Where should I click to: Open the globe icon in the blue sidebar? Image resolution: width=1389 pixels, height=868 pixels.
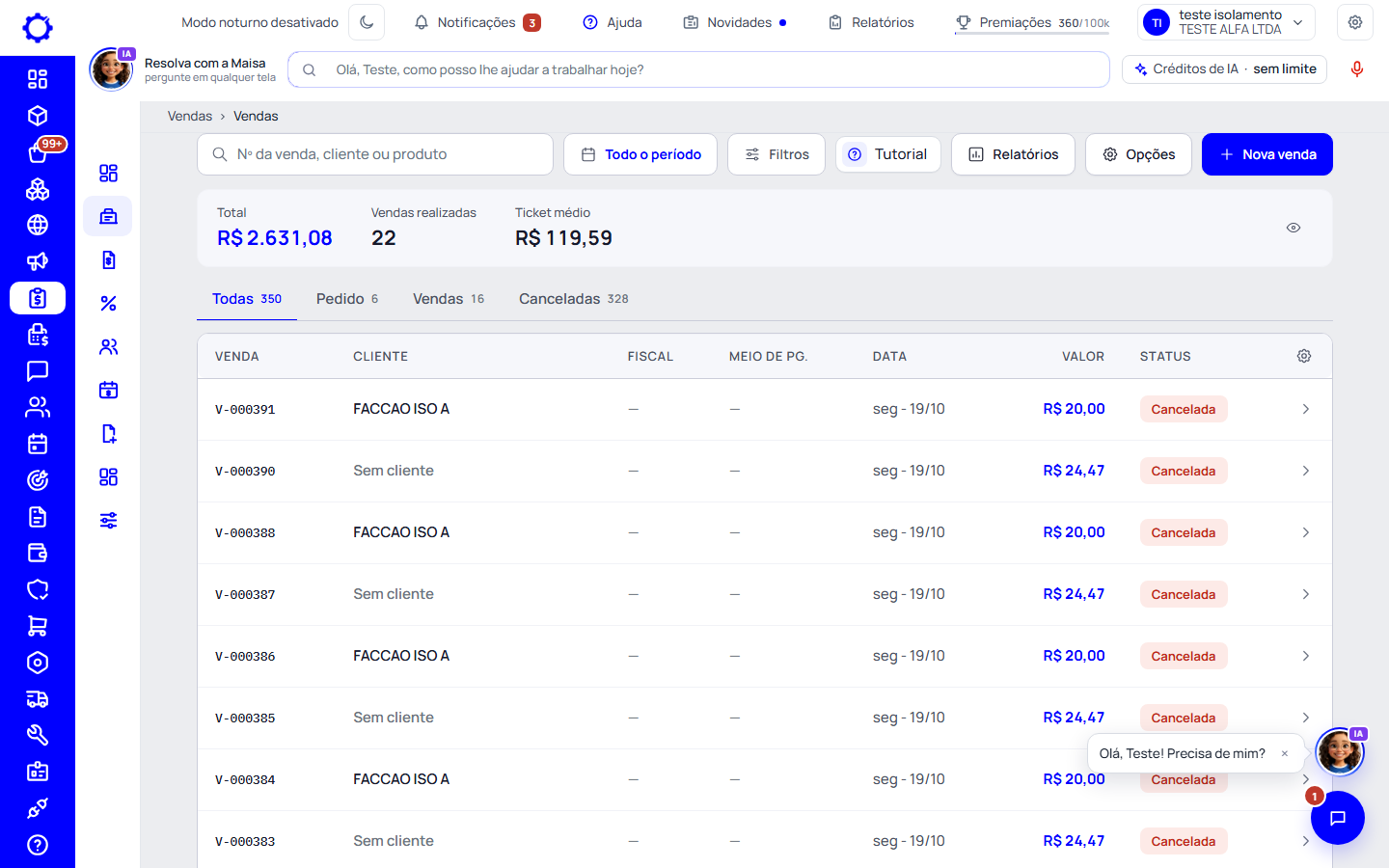(x=38, y=225)
